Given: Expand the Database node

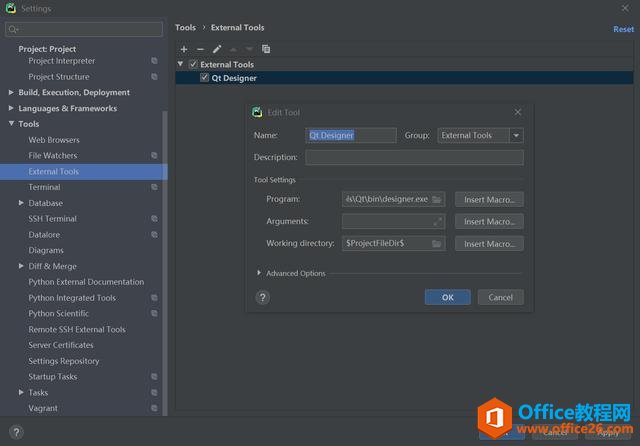Looking at the screenshot, I should pyautogui.click(x=21, y=202).
